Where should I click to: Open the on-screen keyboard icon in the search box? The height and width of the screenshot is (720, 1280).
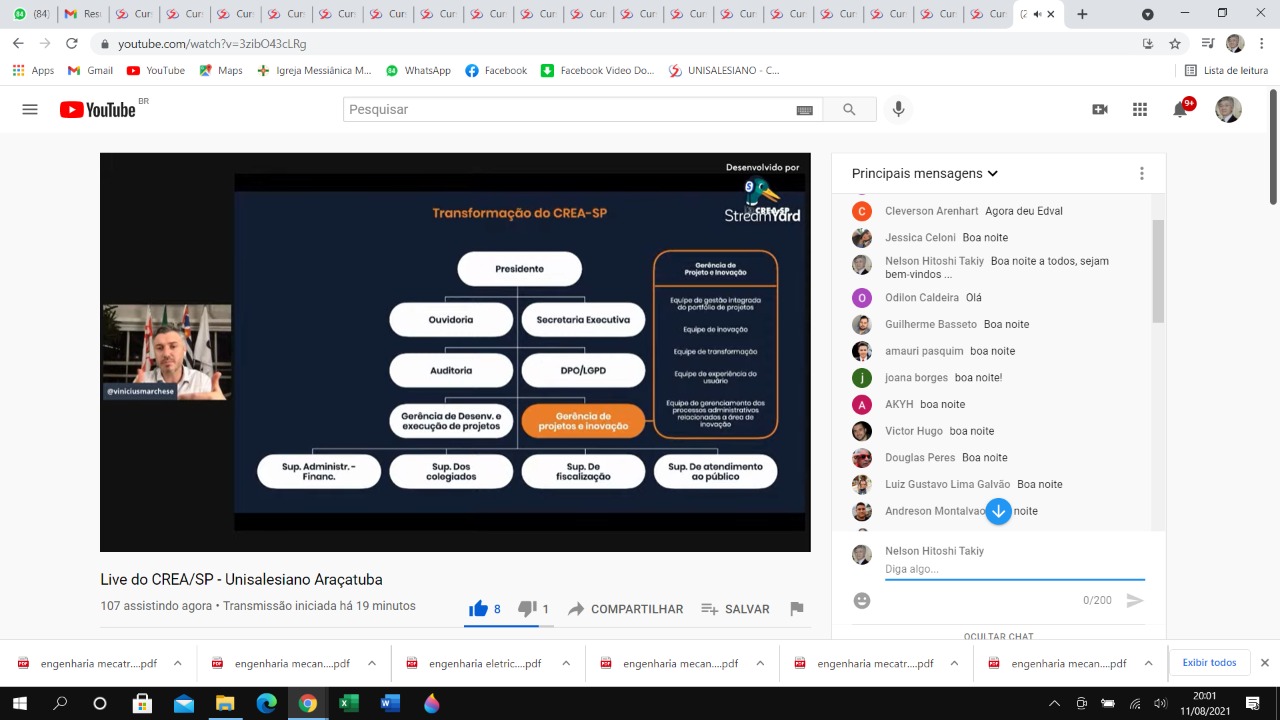click(804, 110)
